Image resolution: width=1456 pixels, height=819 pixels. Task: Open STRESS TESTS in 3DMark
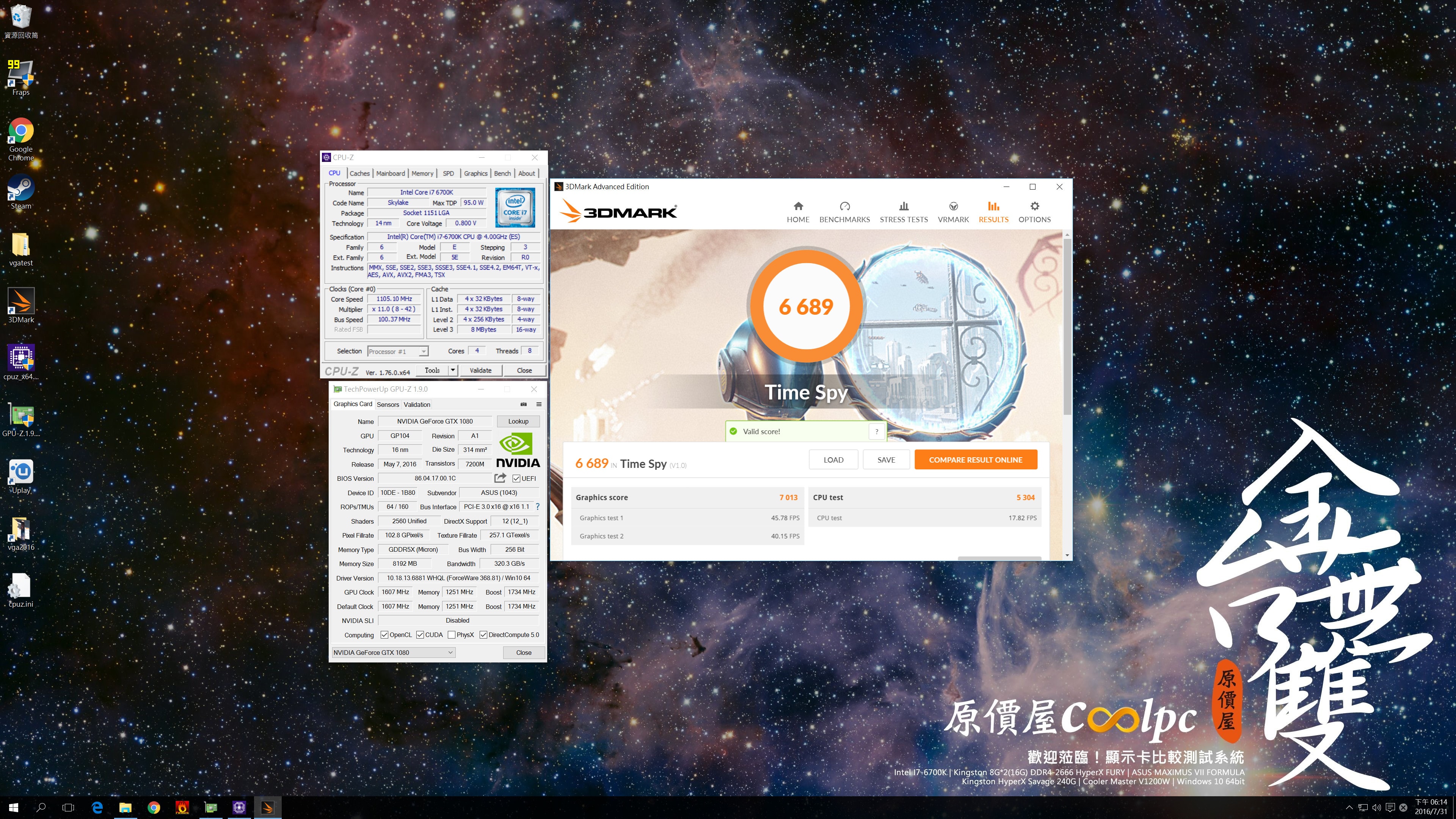point(903,212)
